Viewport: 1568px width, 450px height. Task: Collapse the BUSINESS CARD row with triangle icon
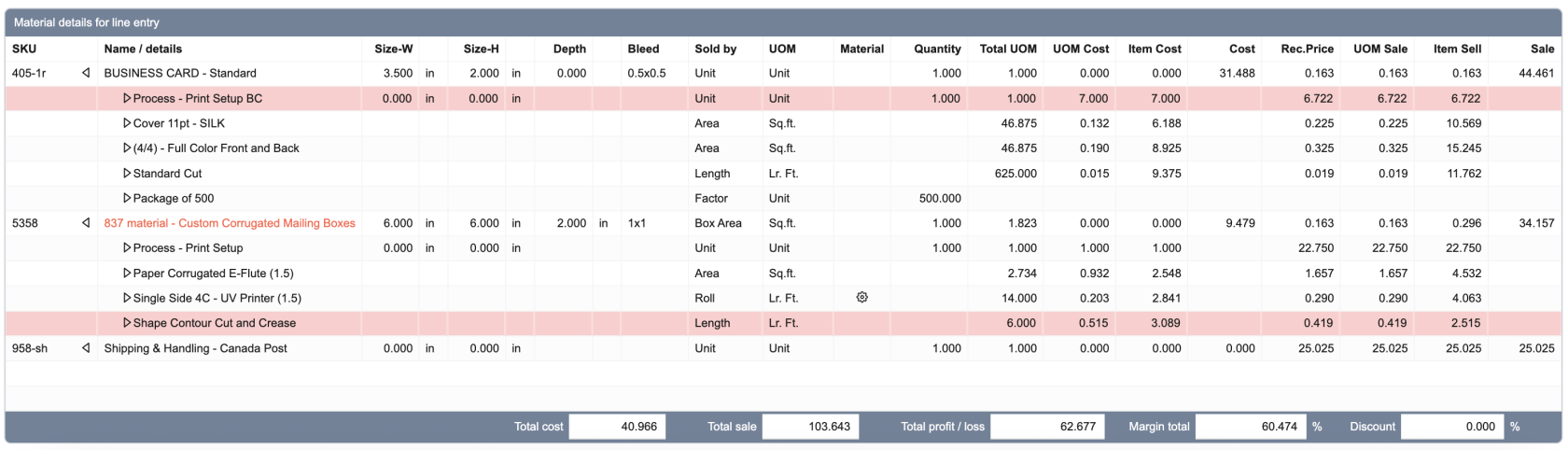[86, 73]
